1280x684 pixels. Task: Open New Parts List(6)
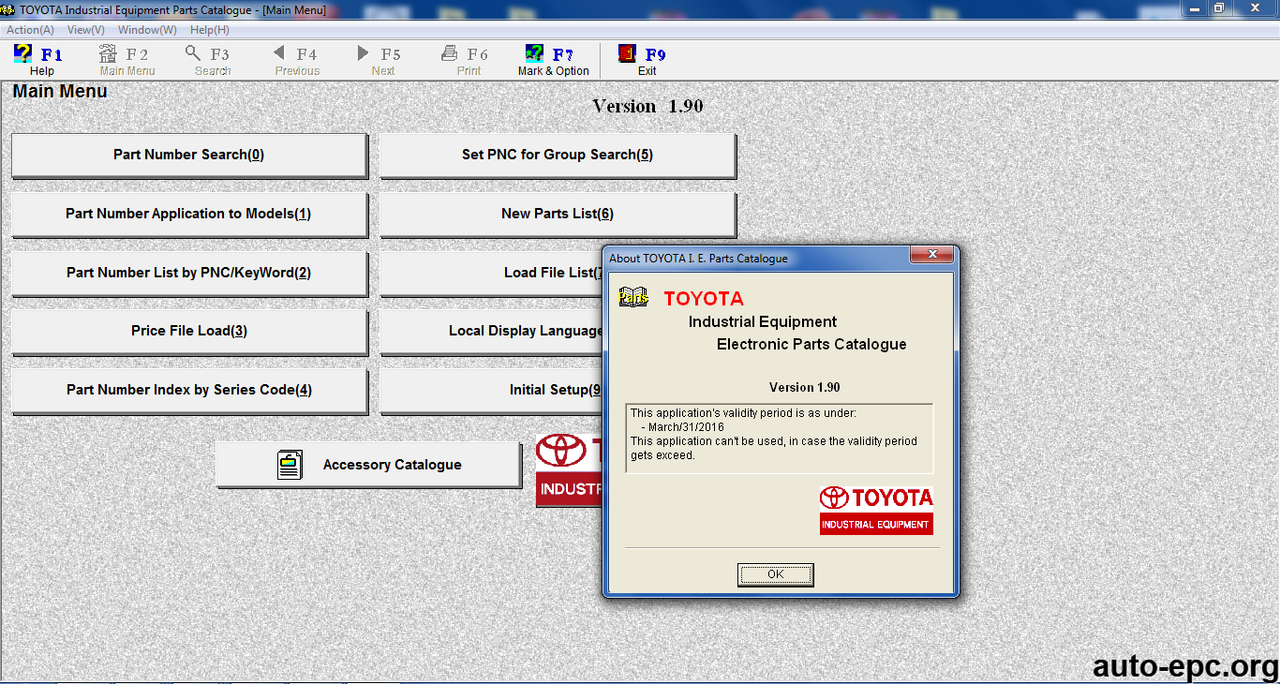click(557, 214)
